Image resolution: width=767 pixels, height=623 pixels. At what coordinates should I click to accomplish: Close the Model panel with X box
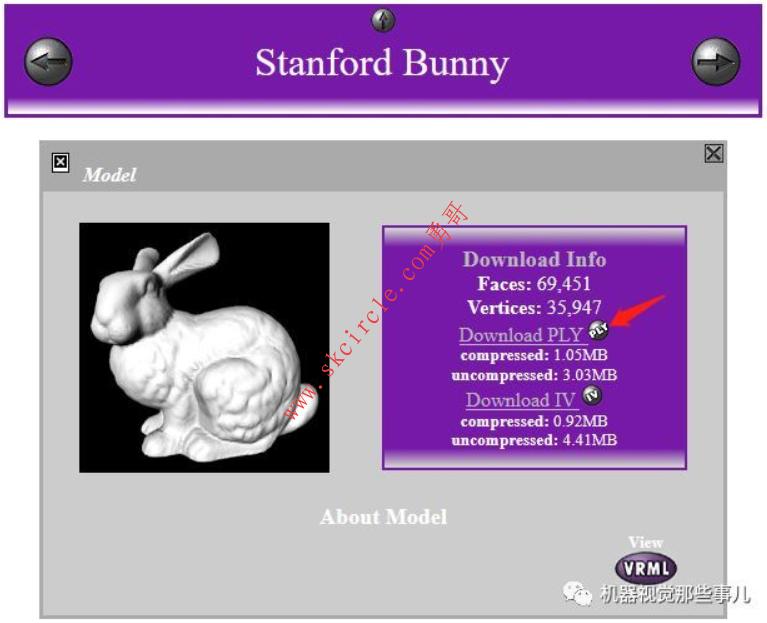click(x=714, y=154)
